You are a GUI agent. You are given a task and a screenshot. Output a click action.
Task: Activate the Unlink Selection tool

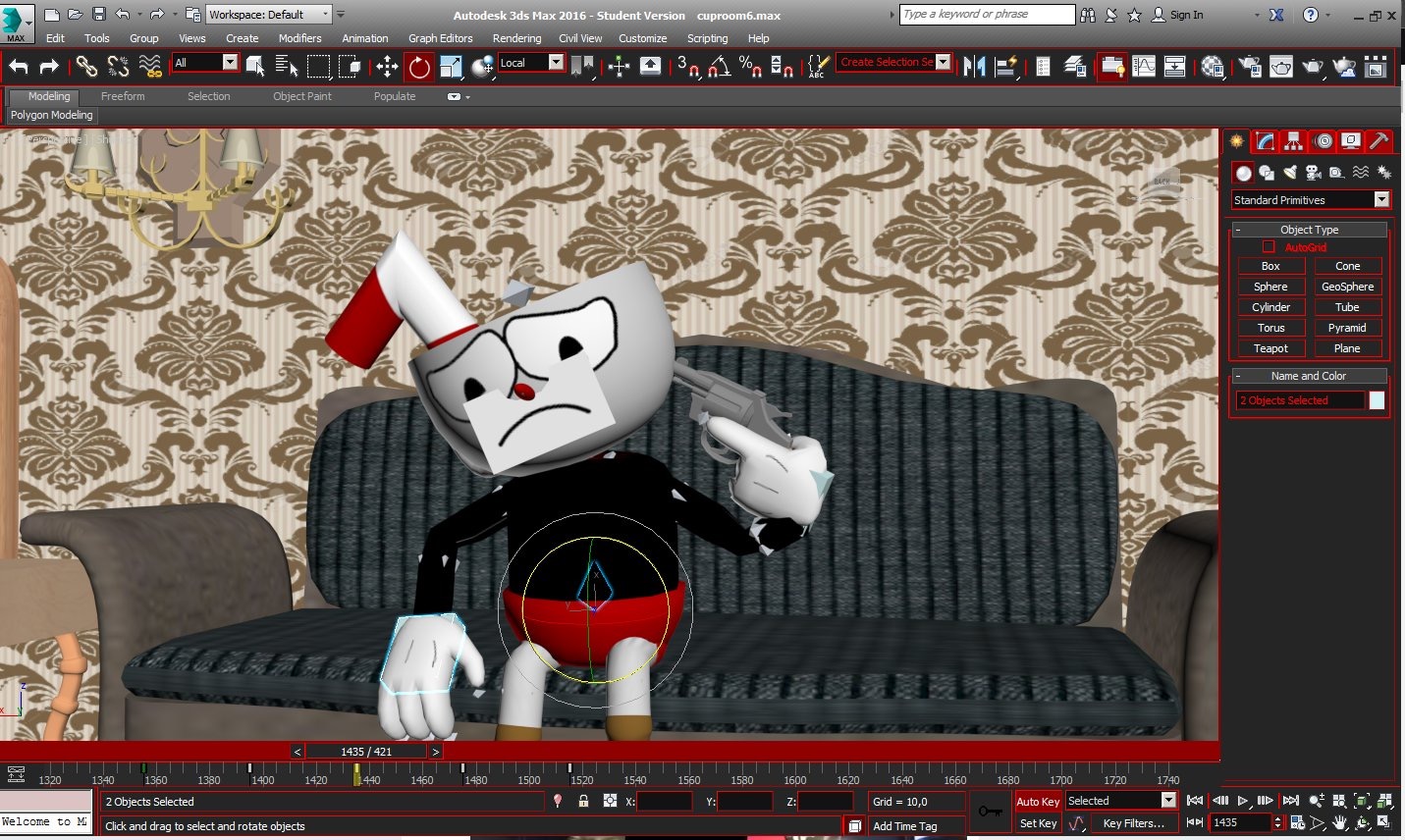coord(119,66)
